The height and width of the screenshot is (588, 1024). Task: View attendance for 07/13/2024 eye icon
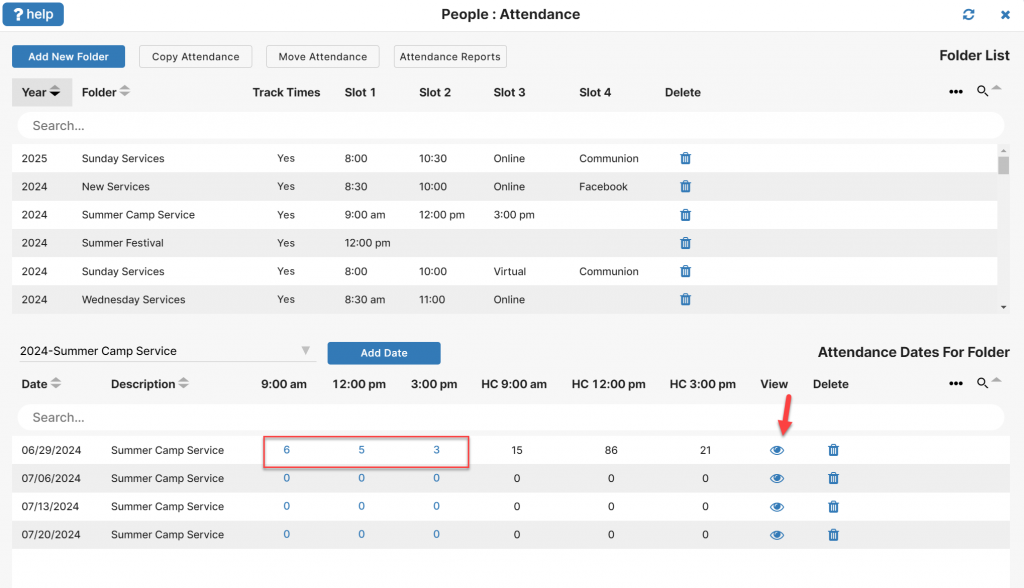pyautogui.click(x=776, y=507)
